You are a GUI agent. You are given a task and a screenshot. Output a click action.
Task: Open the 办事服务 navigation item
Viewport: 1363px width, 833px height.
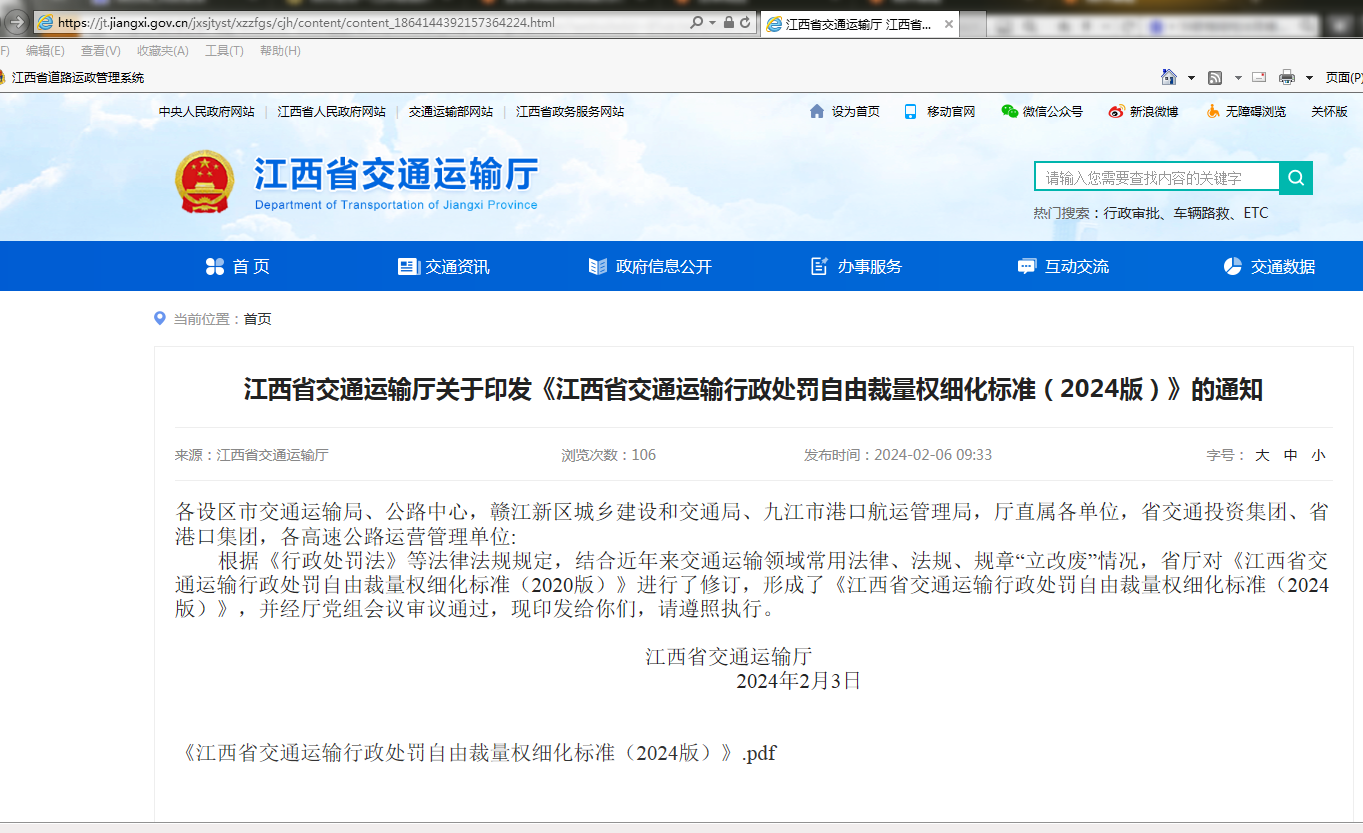(856, 266)
